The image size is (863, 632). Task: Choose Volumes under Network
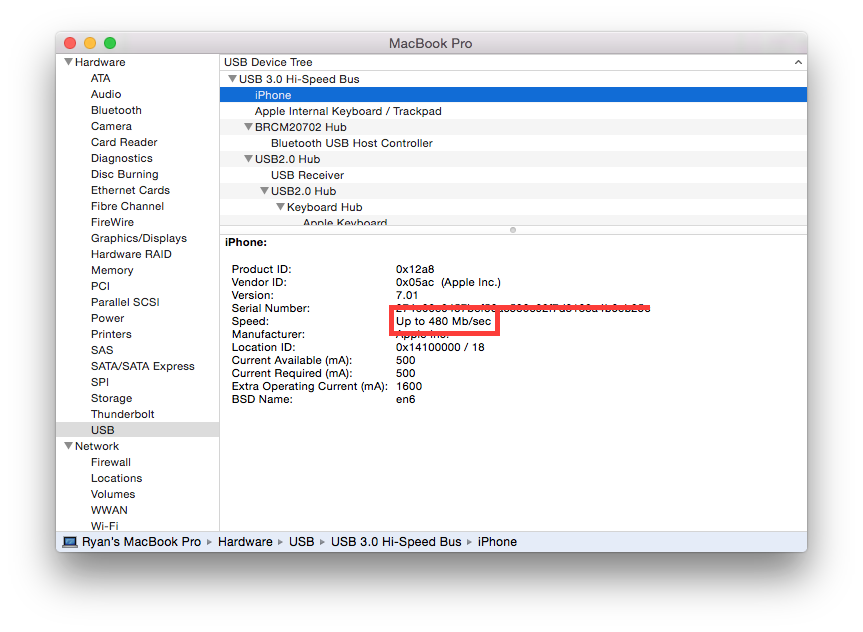coord(113,493)
